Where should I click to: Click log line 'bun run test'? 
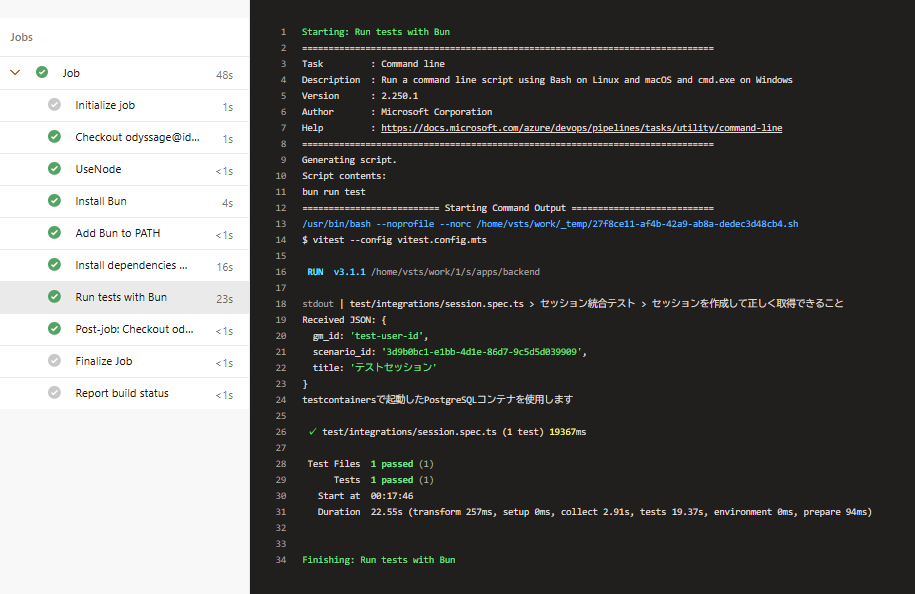(x=334, y=192)
